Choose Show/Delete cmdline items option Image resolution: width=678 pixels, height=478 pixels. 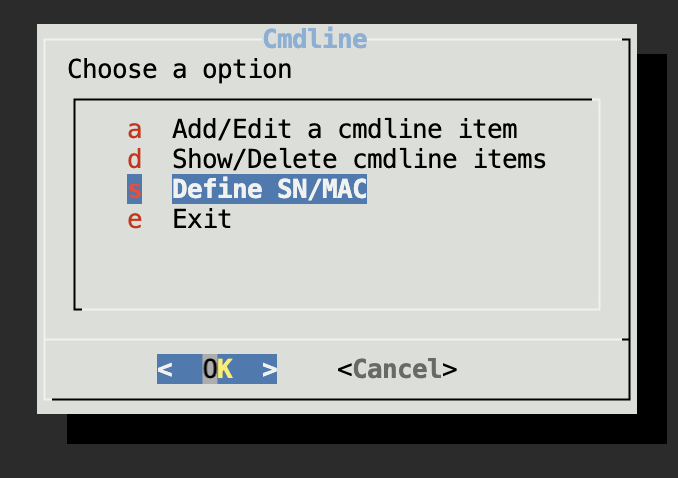coord(359,159)
